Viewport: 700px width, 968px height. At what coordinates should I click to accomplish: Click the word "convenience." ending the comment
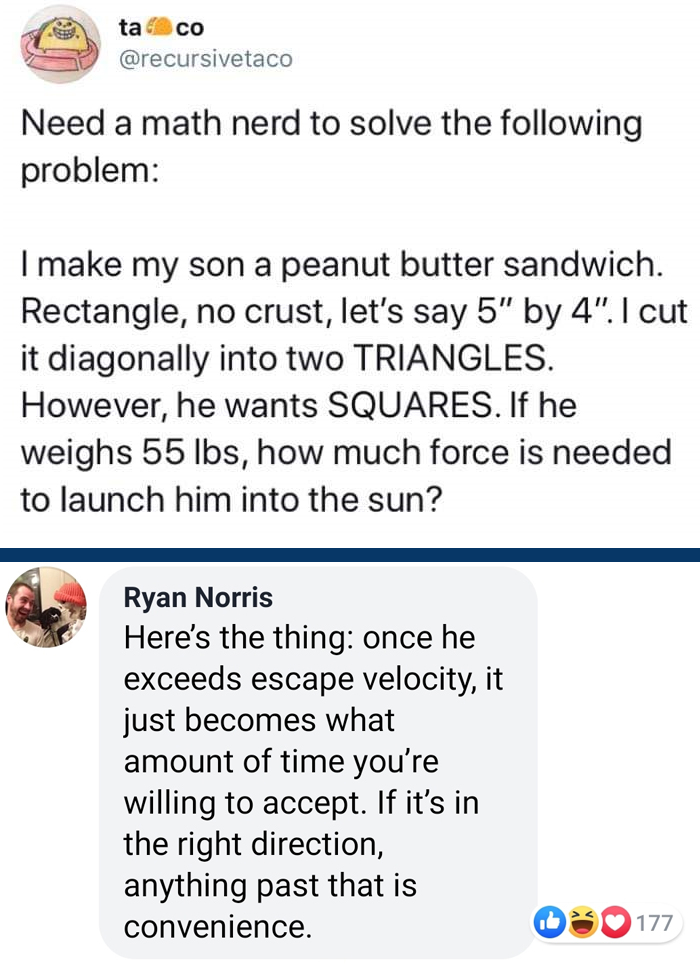pos(217,927)
